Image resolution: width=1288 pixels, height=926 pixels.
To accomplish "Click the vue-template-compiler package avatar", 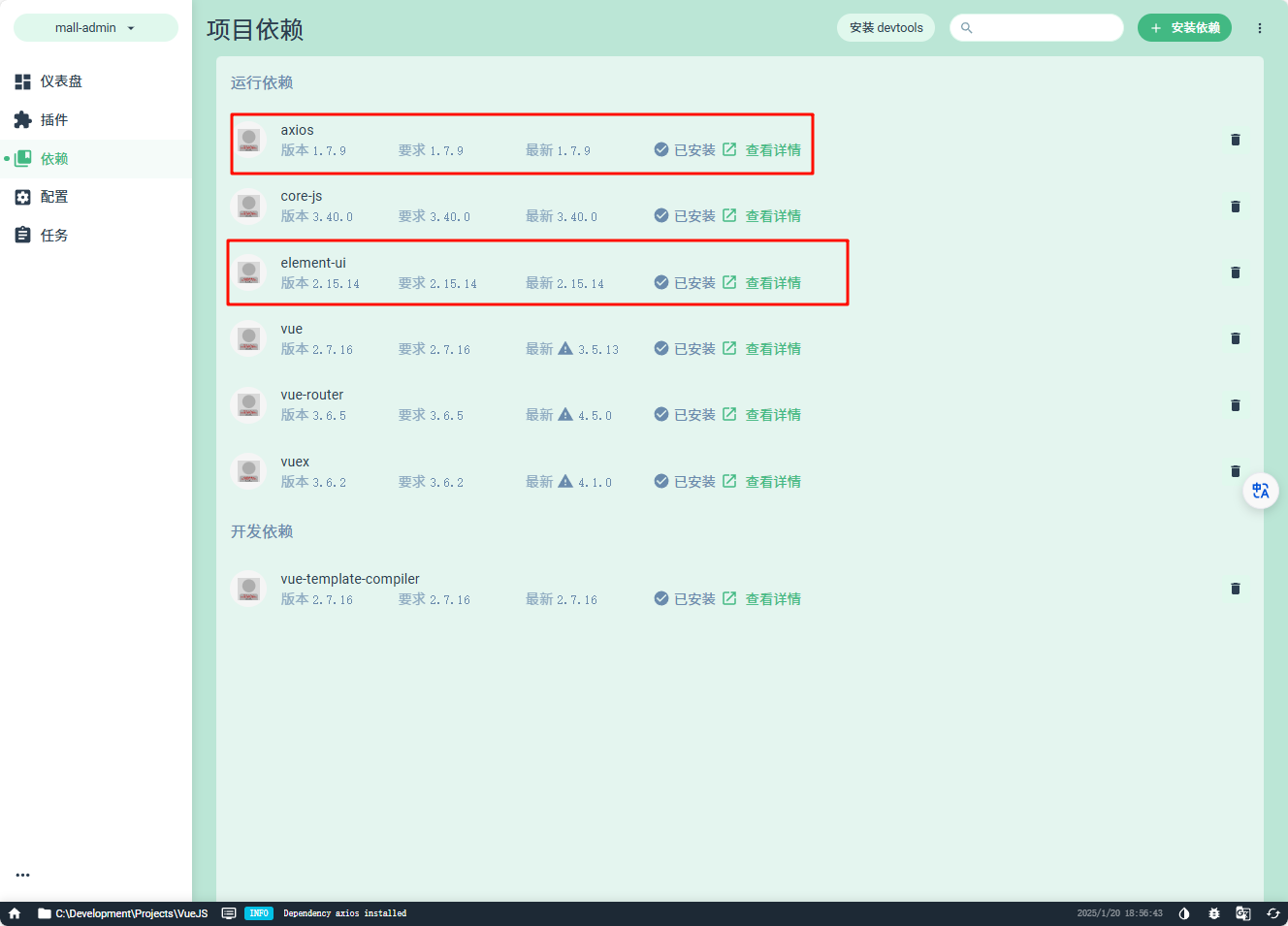I will click(x=249, y=589).
